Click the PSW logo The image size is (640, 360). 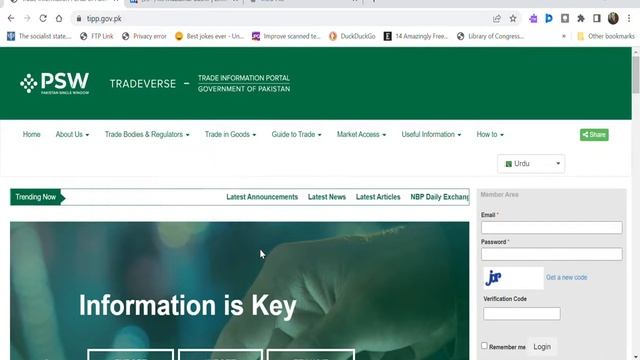tap(54, 83)
